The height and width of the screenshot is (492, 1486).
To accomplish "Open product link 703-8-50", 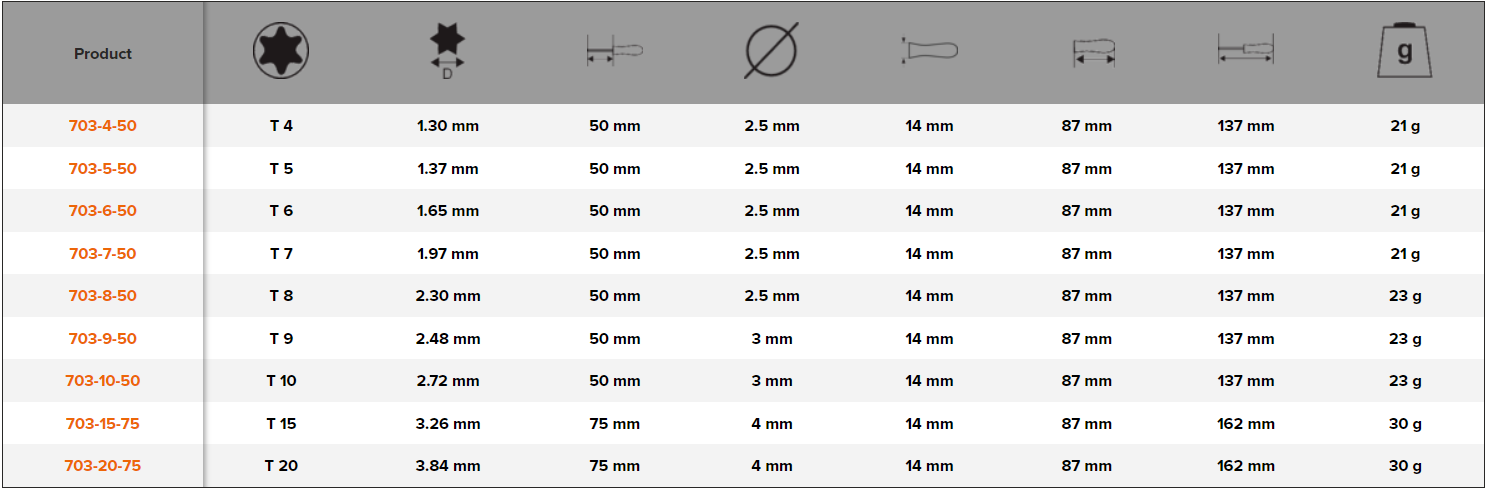I will [103, 296].
